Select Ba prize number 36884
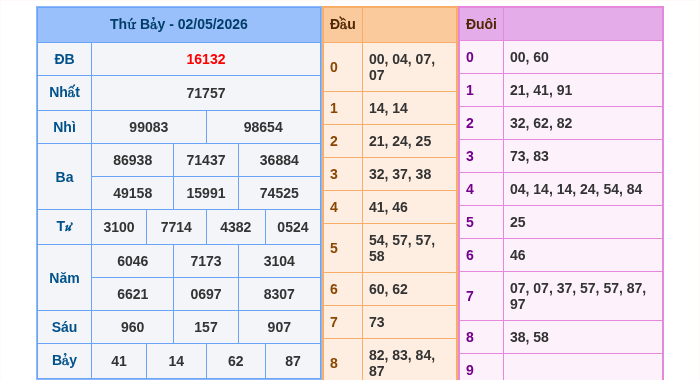 (279, 160)
